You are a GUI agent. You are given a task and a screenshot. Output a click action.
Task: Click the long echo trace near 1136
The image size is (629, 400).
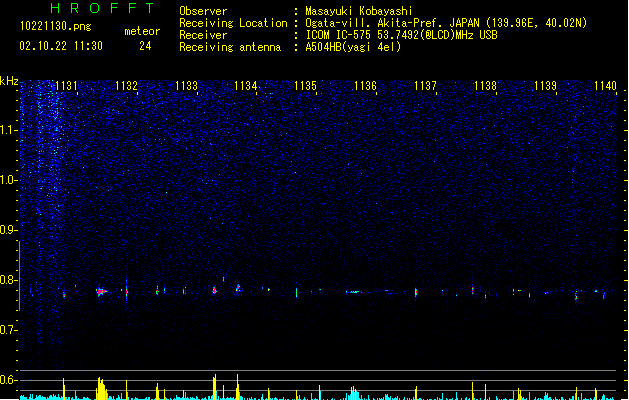coord(354,292)
